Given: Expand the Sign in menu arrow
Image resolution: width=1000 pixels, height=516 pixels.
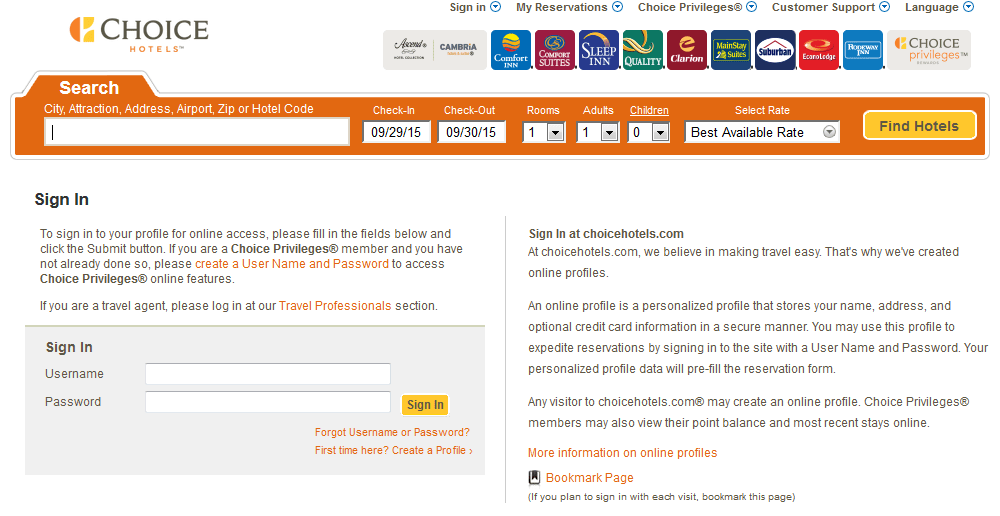Looking at the screenshot, I should point(496,7).
